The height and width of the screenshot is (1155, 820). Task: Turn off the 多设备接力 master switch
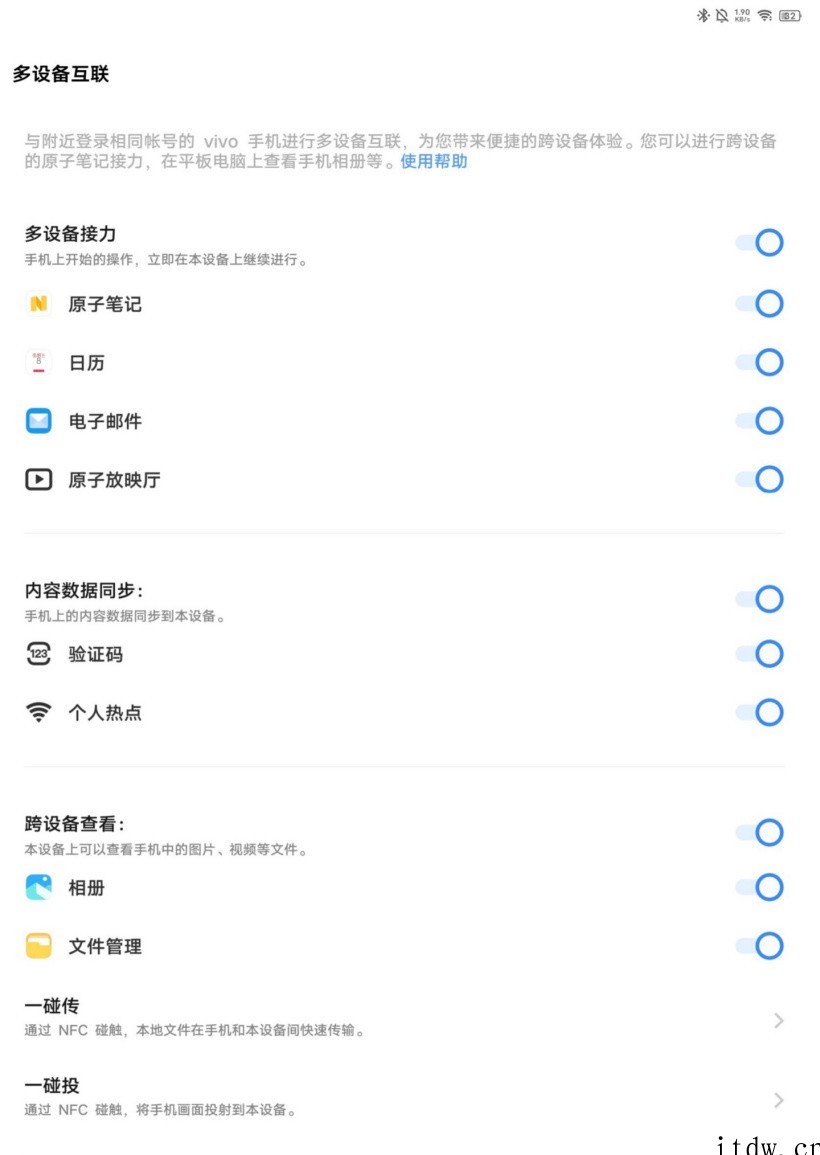coord(759,243)
